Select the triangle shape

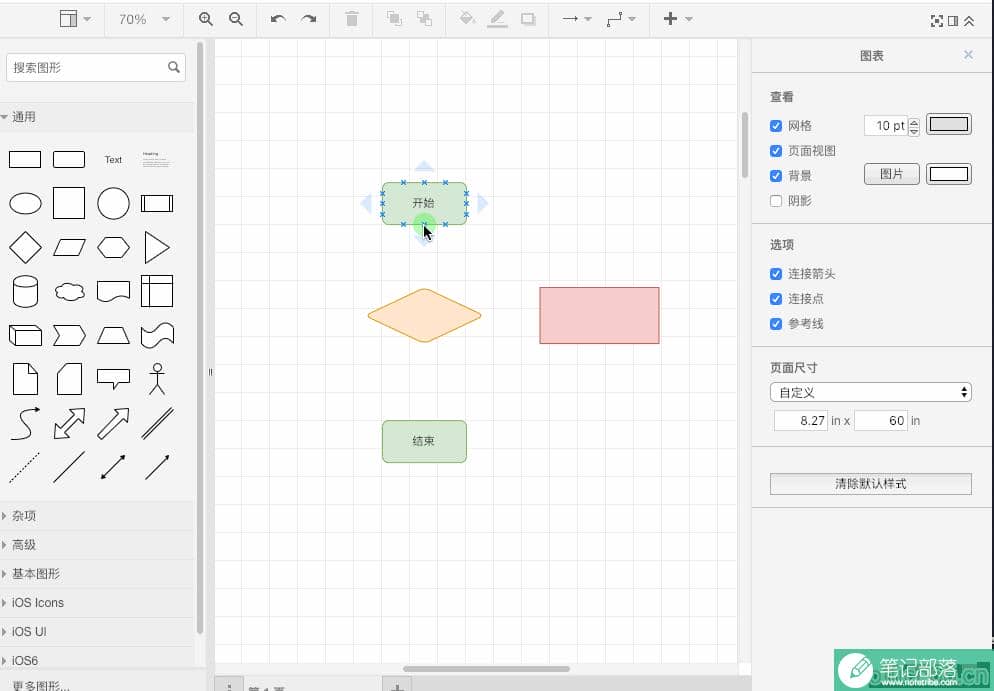pyautogui.click(x=157, y=247)
